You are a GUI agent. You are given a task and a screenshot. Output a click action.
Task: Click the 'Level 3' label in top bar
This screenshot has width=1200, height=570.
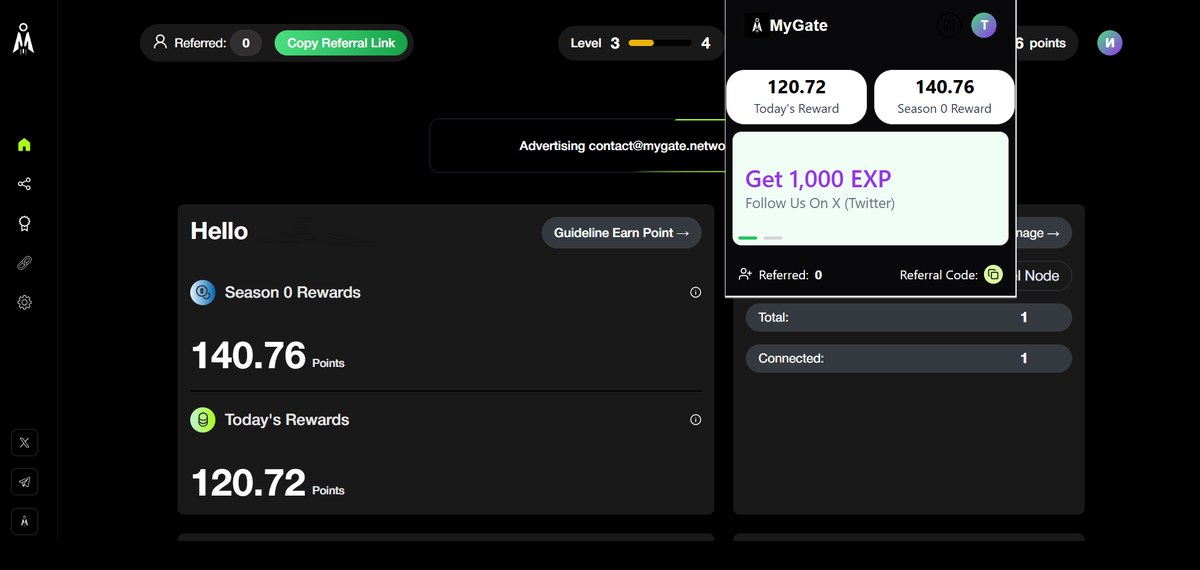[595, 43]
